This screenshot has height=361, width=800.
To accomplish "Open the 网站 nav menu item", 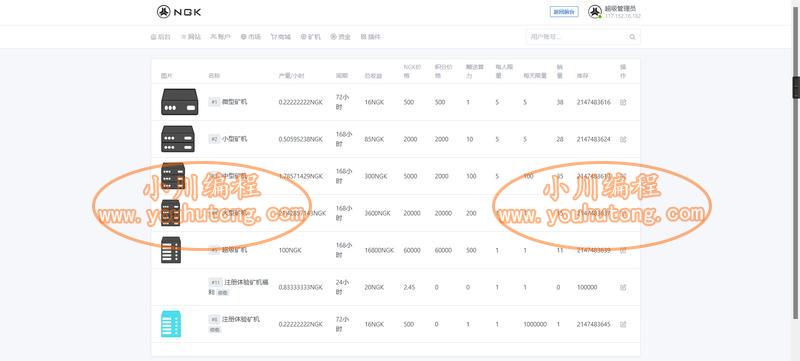I will 191,37.
